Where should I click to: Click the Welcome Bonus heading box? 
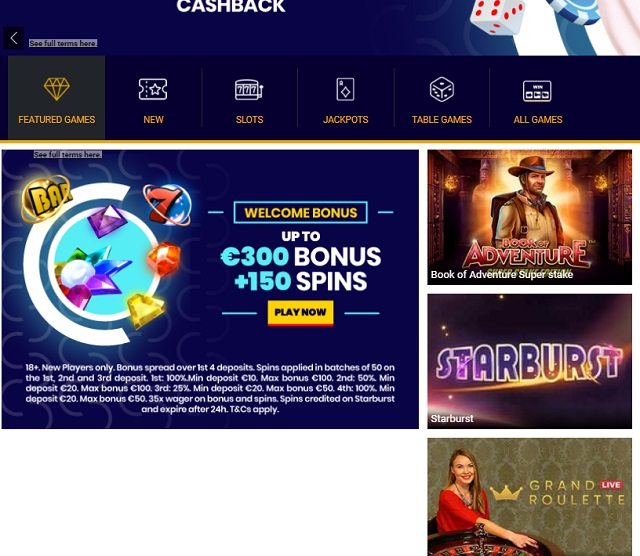(x=301, y=213)
